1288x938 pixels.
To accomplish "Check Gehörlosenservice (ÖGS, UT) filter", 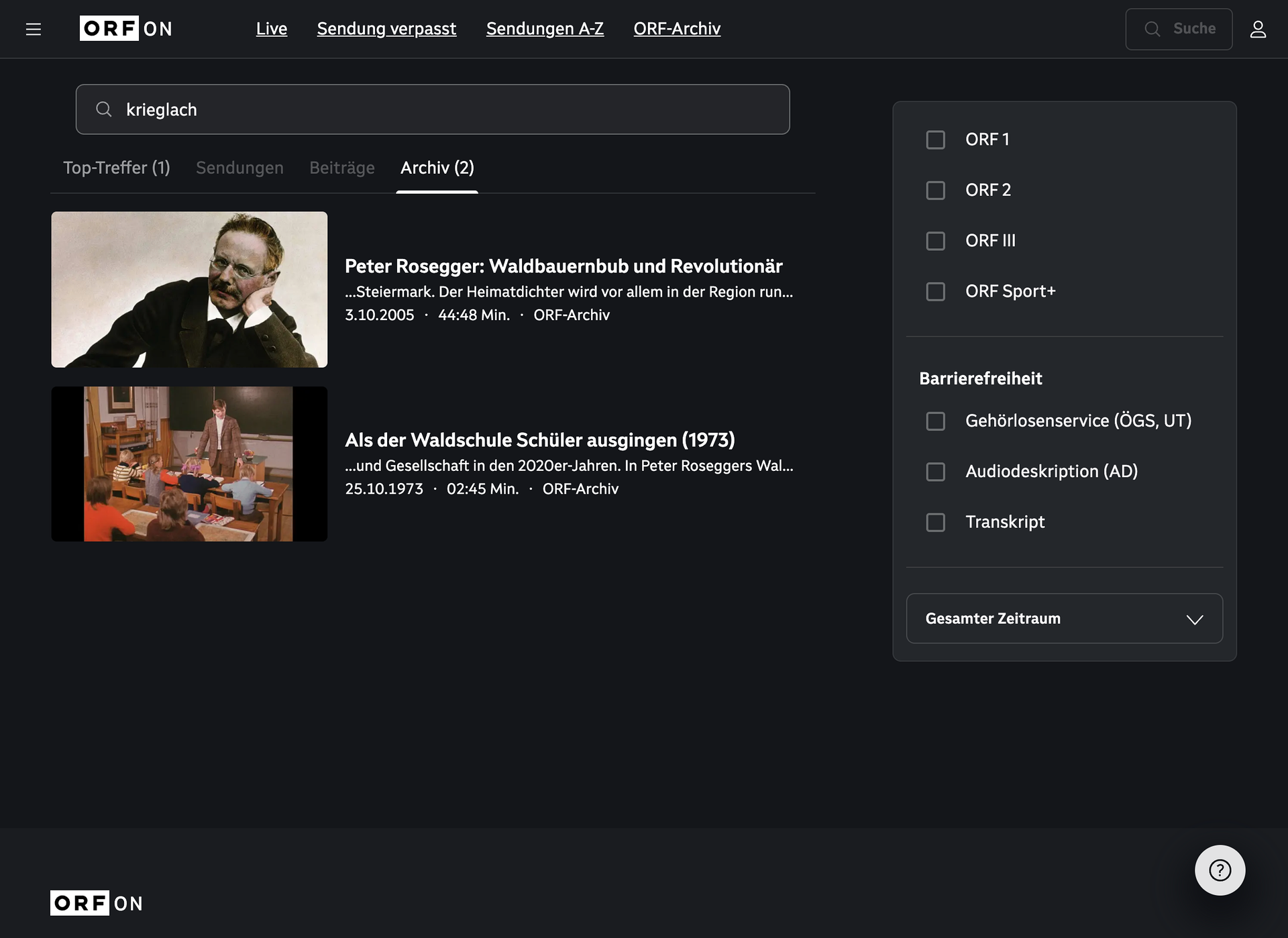I will (x=935, y=421).
